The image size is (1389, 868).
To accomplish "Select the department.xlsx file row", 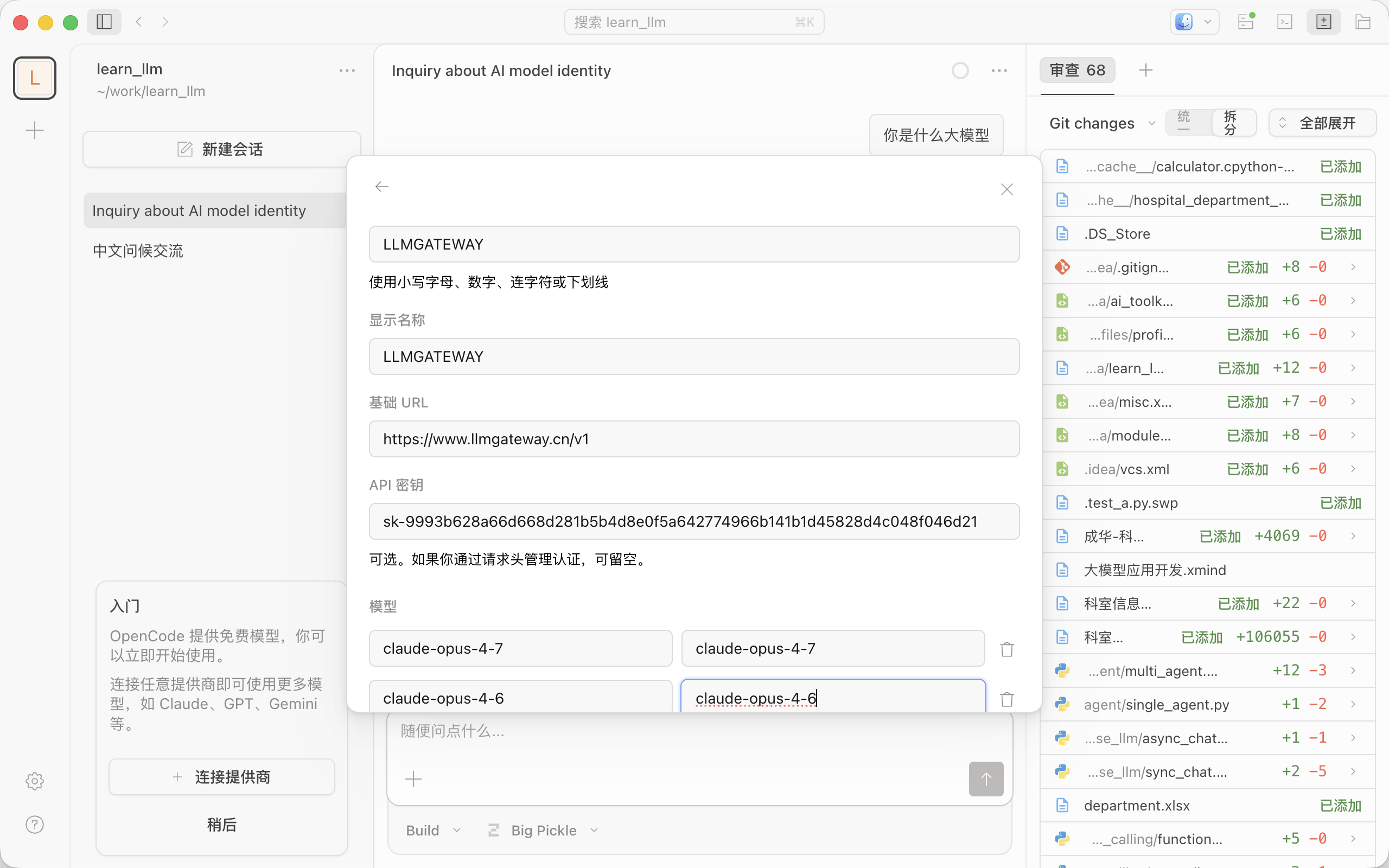I will click(1208, 805).
